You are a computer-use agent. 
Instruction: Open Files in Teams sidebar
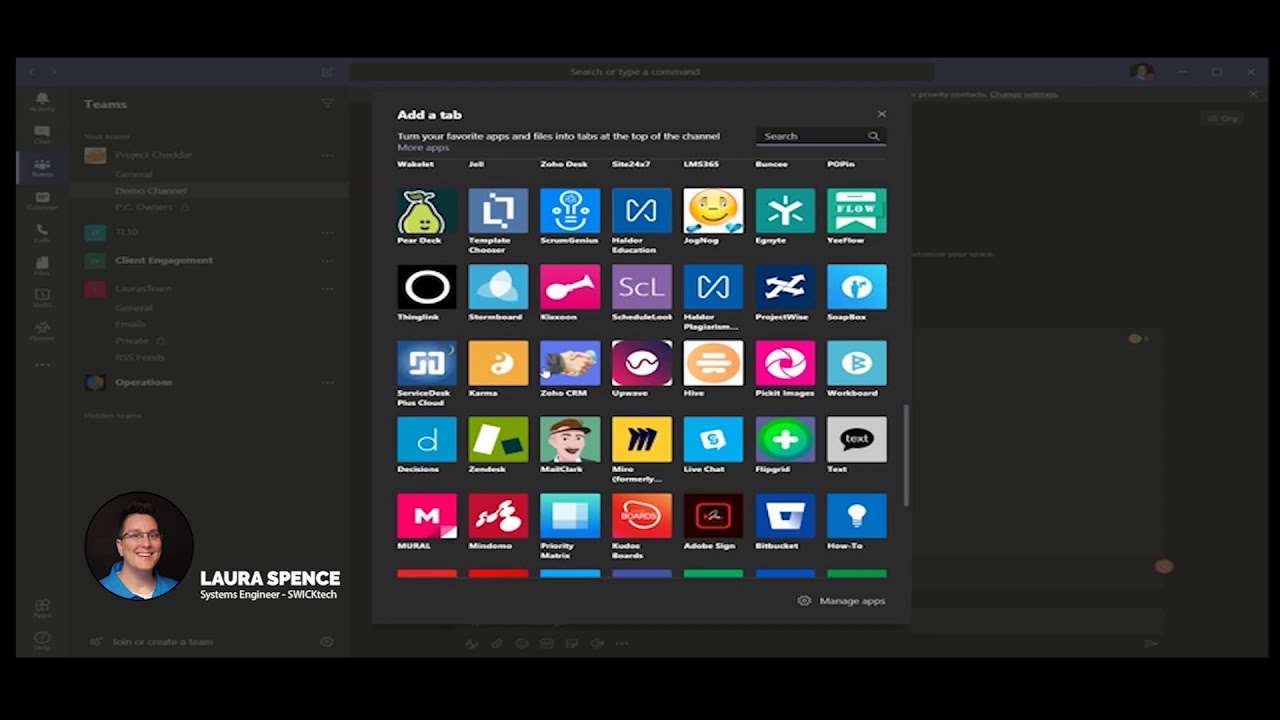42,265
